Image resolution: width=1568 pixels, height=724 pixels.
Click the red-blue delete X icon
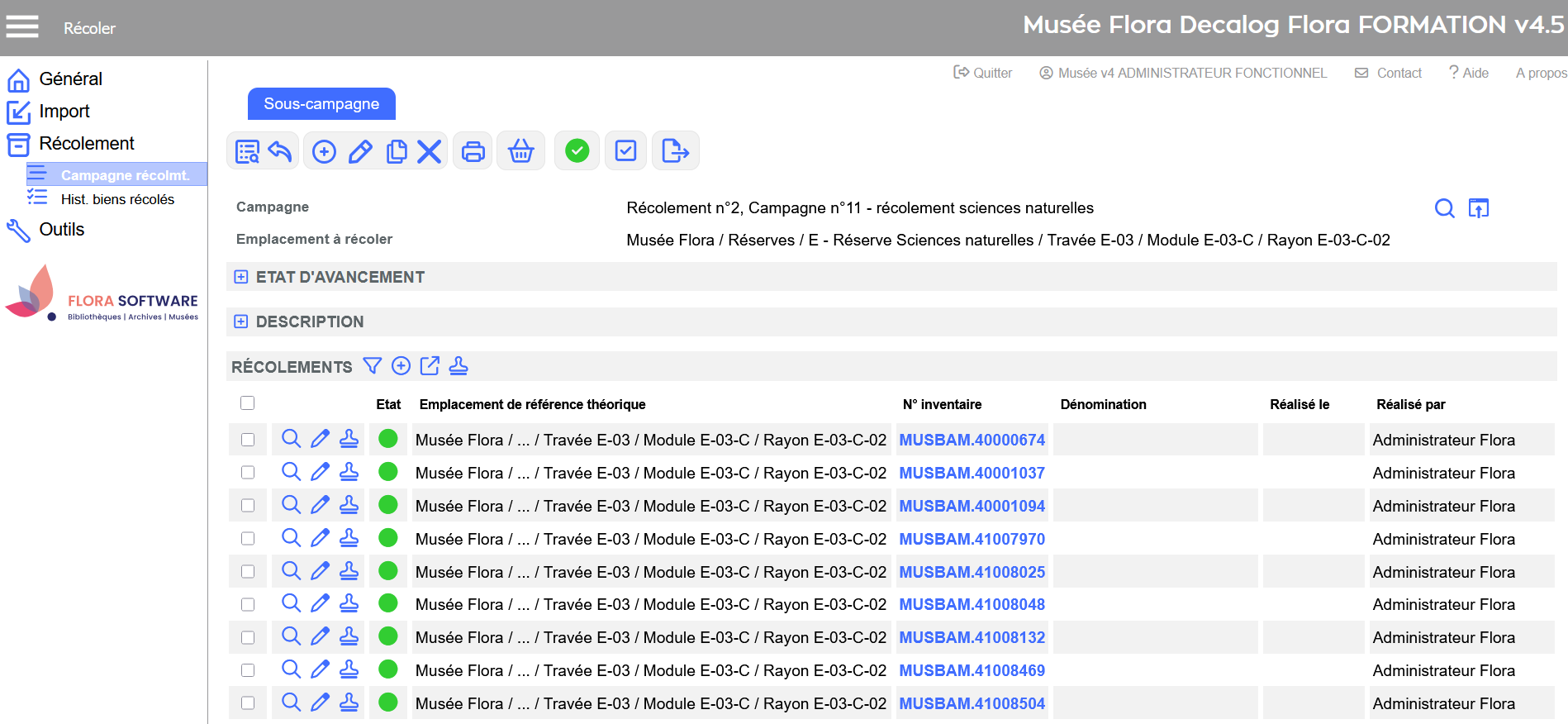[x=429, y=151]
